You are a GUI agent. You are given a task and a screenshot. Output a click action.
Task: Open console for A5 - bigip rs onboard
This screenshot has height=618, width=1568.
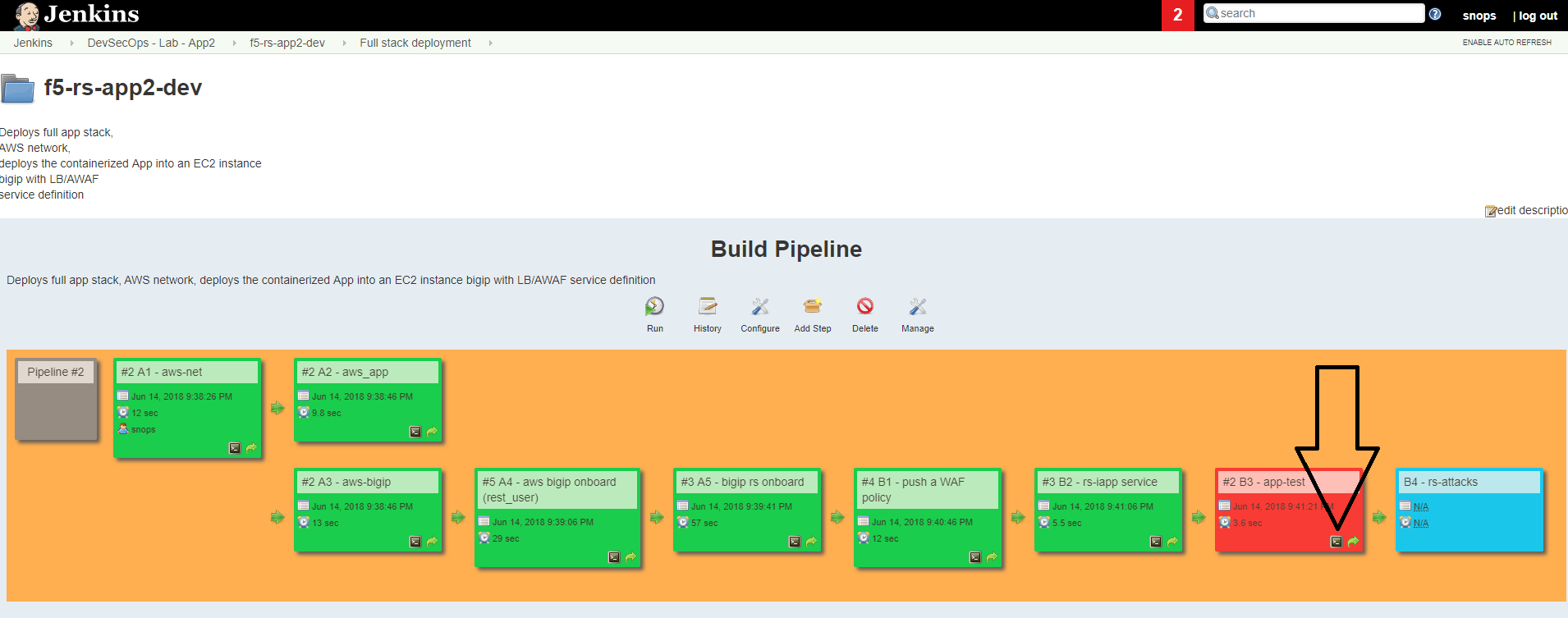click(795, 542)
